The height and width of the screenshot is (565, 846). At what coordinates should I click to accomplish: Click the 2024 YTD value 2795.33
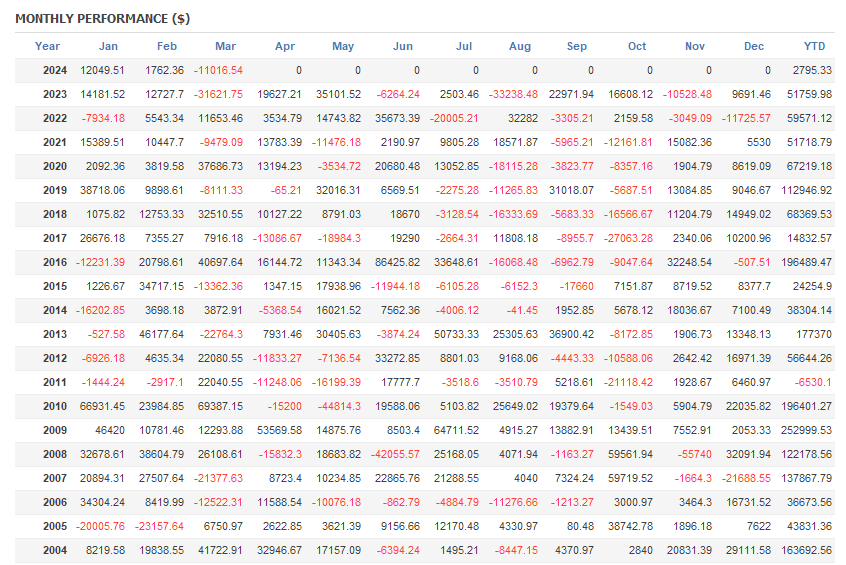click(x=812, y=70)
